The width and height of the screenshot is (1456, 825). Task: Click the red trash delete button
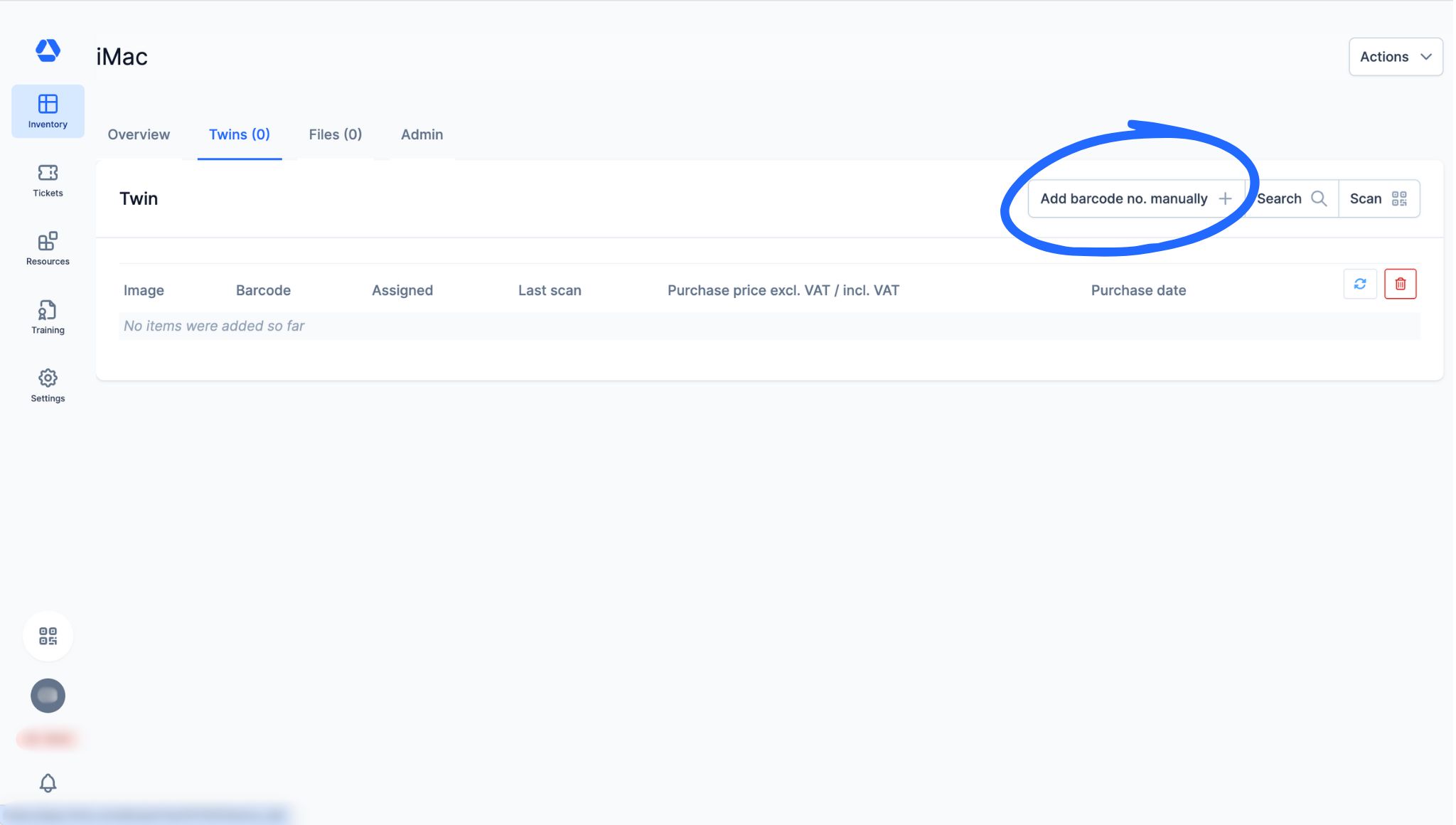tap(1400, 284)
